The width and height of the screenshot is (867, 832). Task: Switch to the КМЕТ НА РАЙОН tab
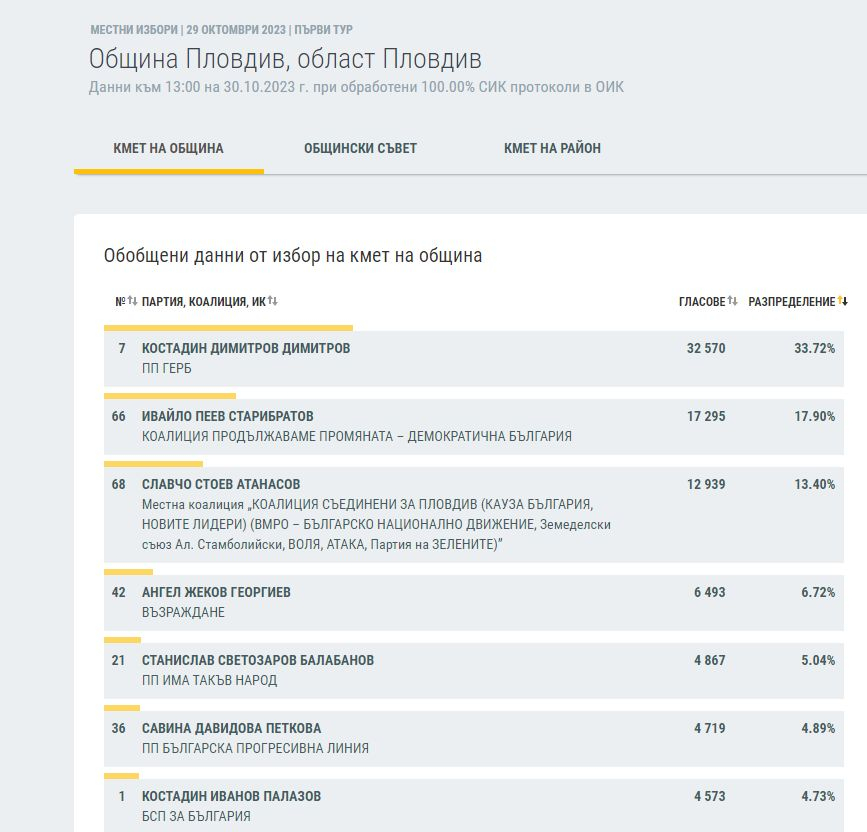pos(552,148)
